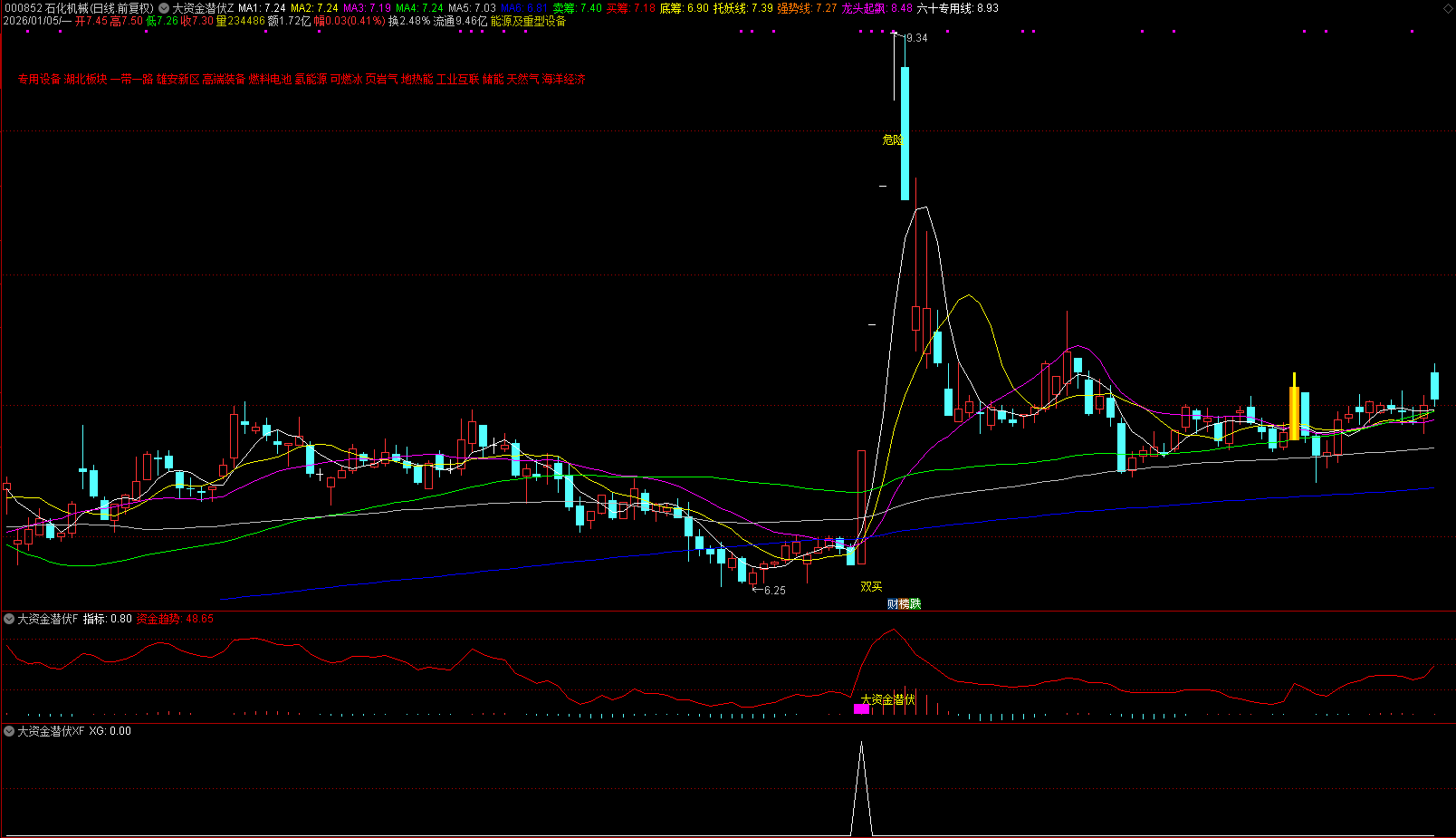This screenshot has height=838, width=1456.
Task: Click the opening price 开7.45
Action: [x=91, y=21]
